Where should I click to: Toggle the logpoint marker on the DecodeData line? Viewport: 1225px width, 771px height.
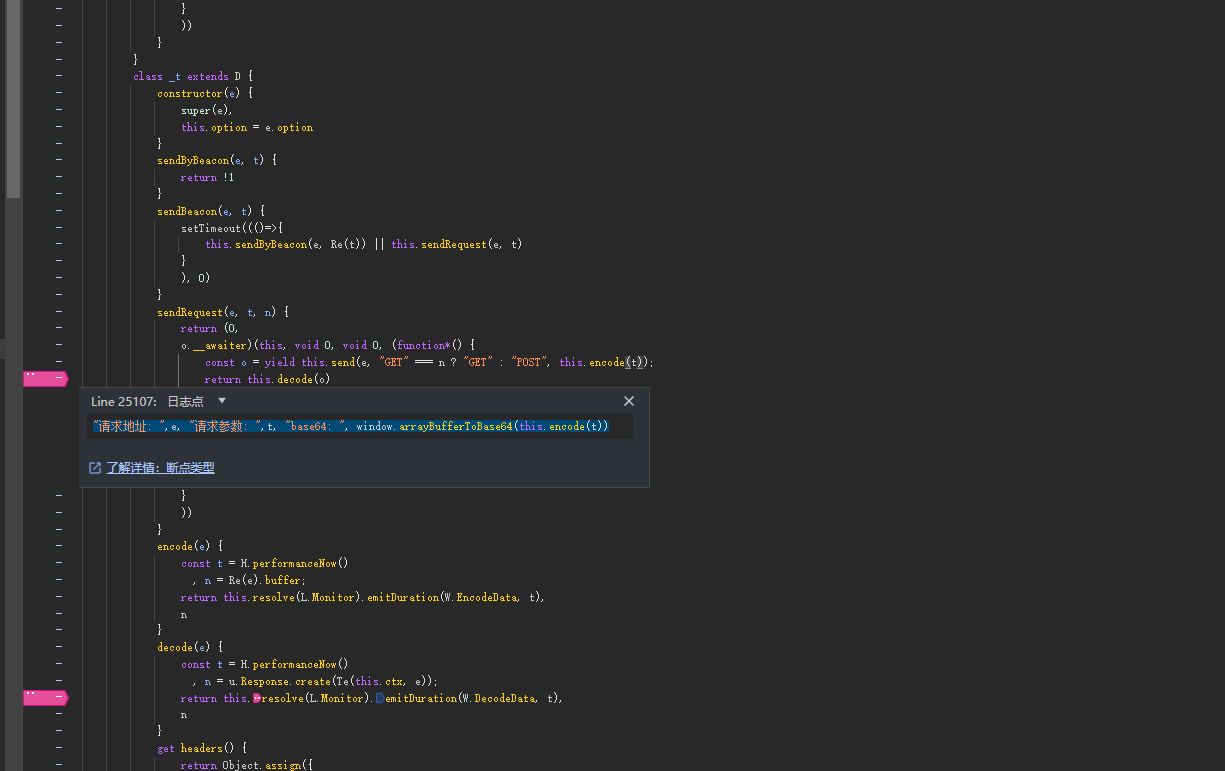click(x=45, y=698)
